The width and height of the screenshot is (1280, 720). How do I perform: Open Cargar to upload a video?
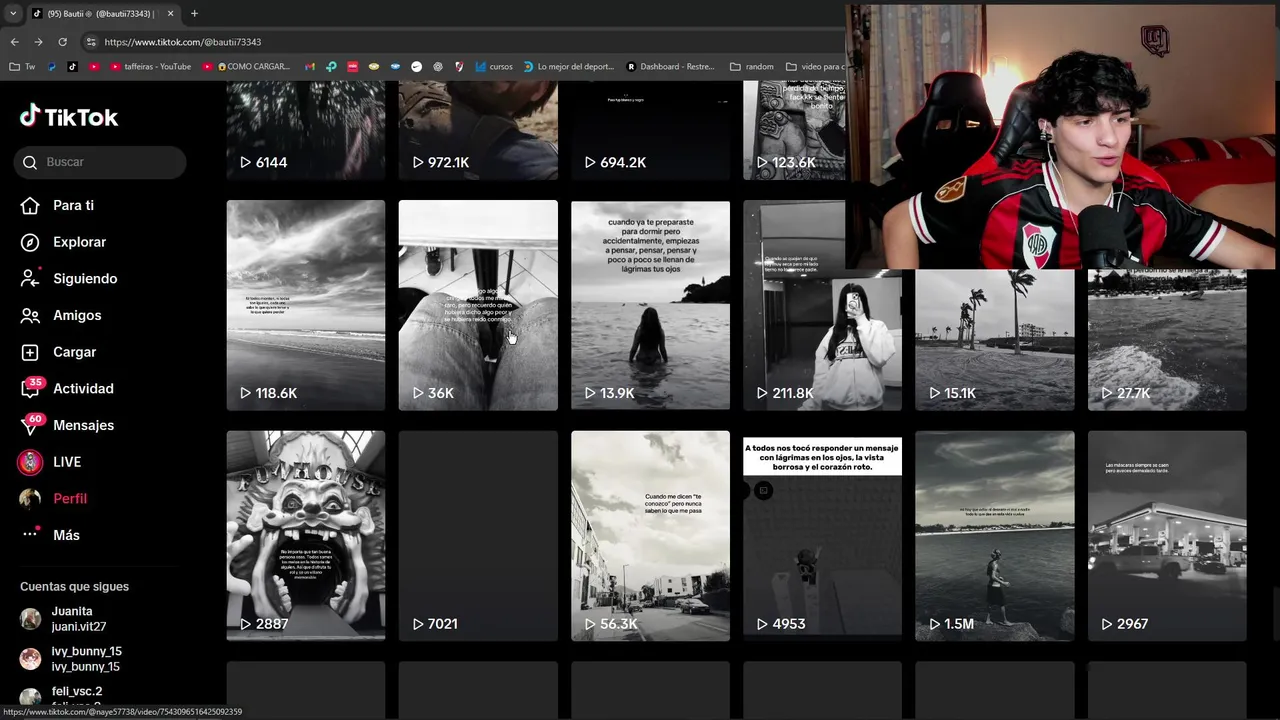(x=74, y=352)
